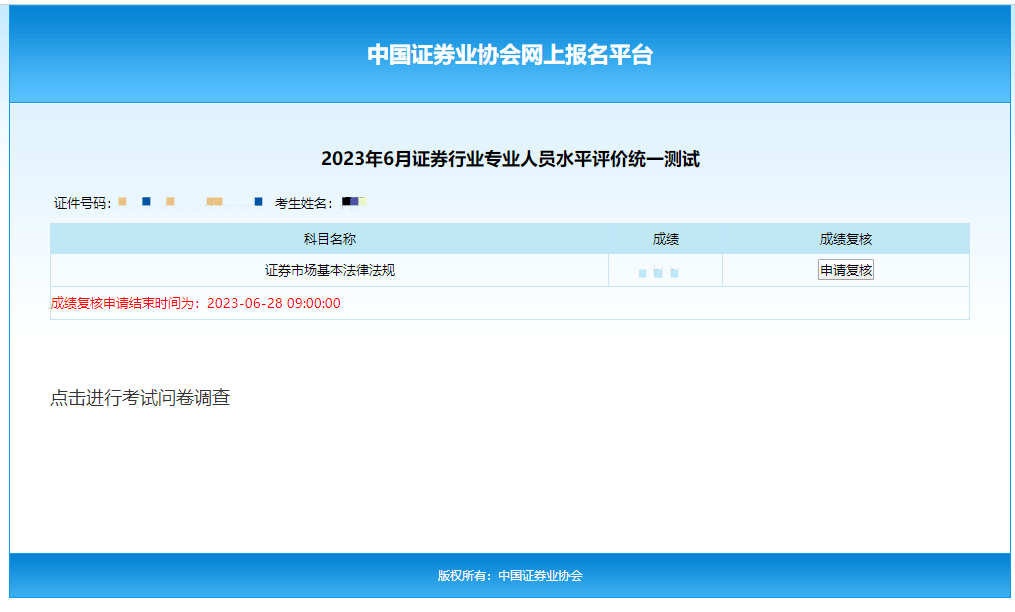Viewport: 1015px width, 612px height.
Task: Click the blurred score value in table
Action: coord(659,272)
